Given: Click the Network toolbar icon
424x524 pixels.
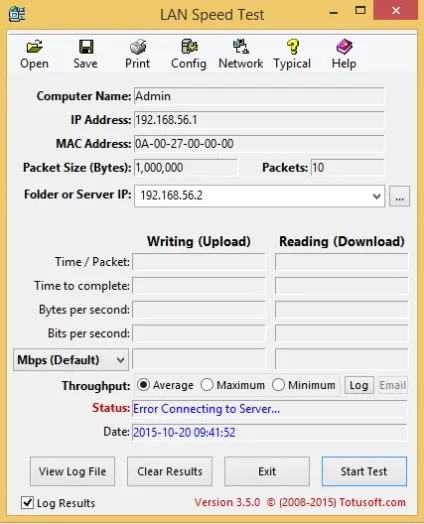Looking at the screenshot, I should pos(241,47).
